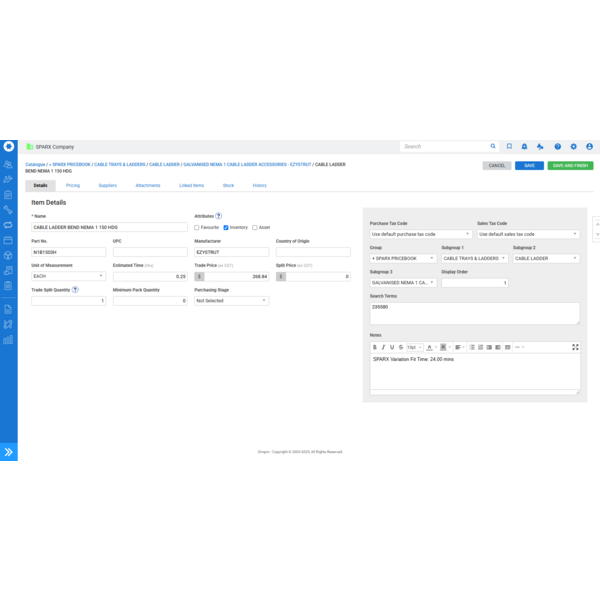Click the green Save and Finish button
Image resolution: width=600 pixels, height=600 pixels.
pyautogui.click(x=569, y=165)
